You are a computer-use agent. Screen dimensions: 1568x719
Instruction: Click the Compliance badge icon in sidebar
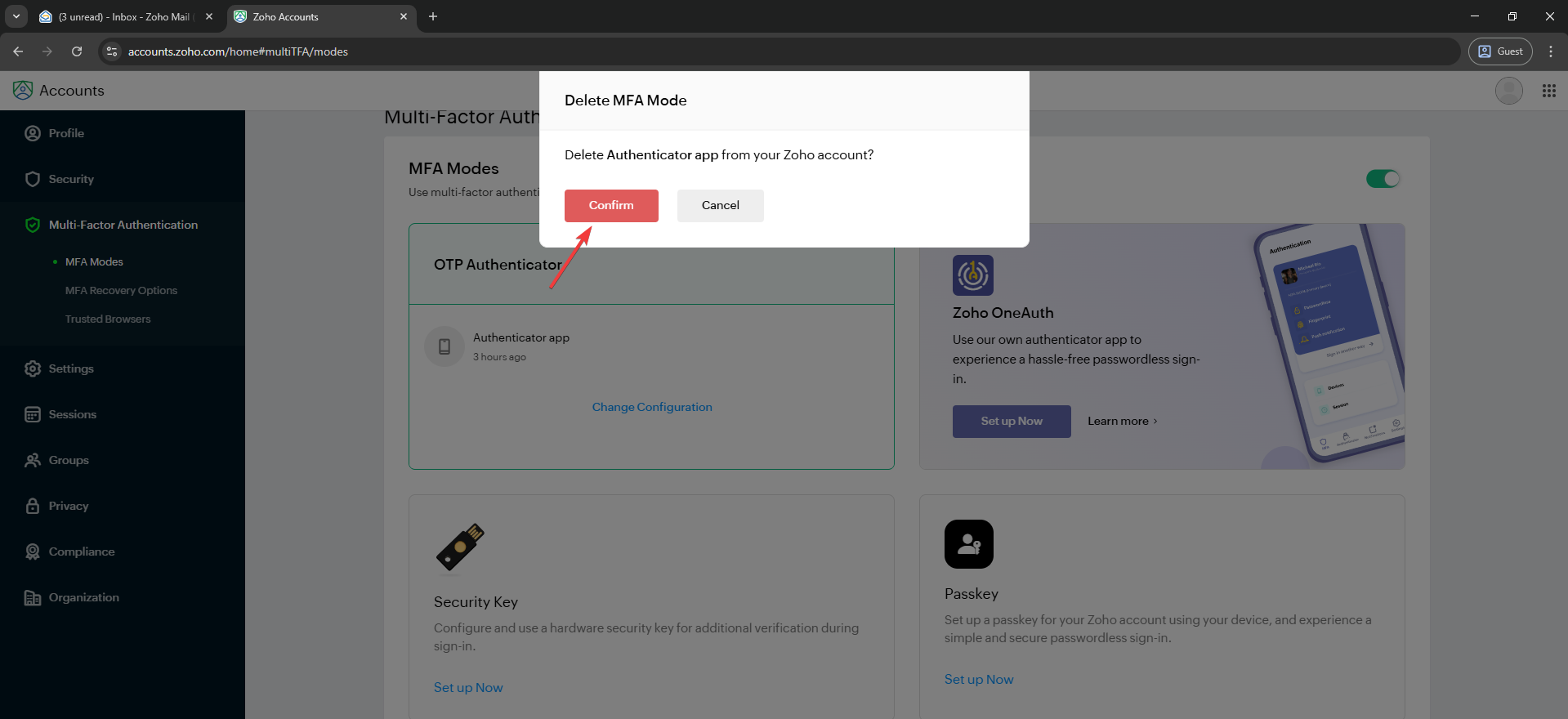[33, 552]
